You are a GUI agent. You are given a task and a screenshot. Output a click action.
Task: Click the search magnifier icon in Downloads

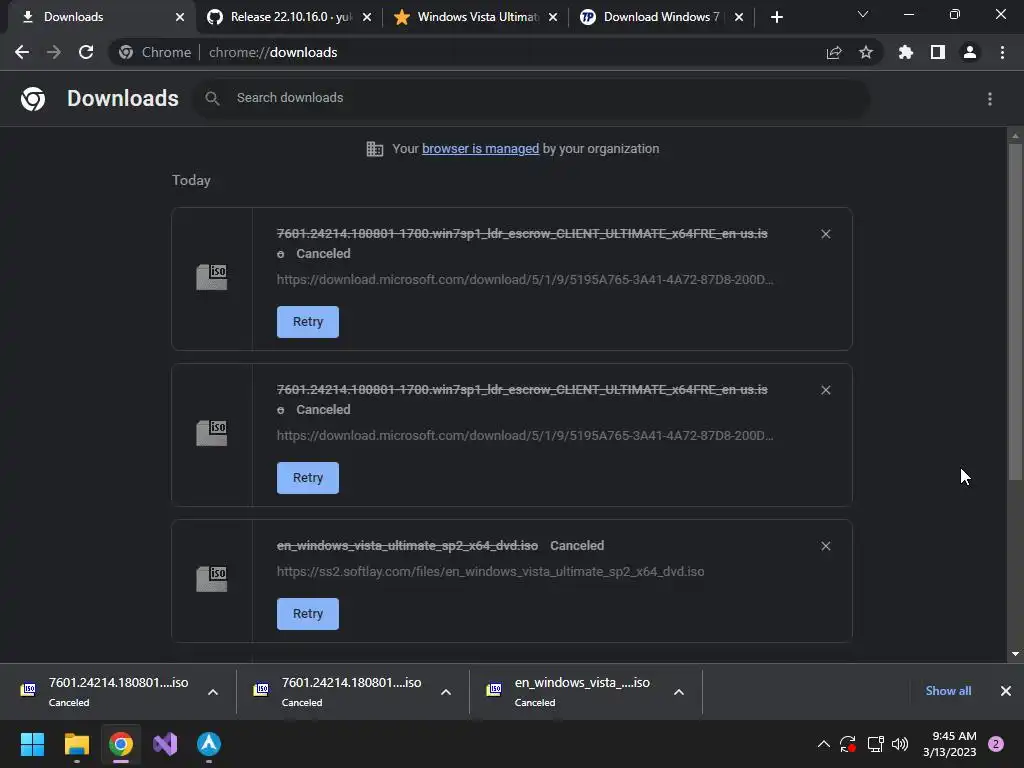(x=212, y=98)
